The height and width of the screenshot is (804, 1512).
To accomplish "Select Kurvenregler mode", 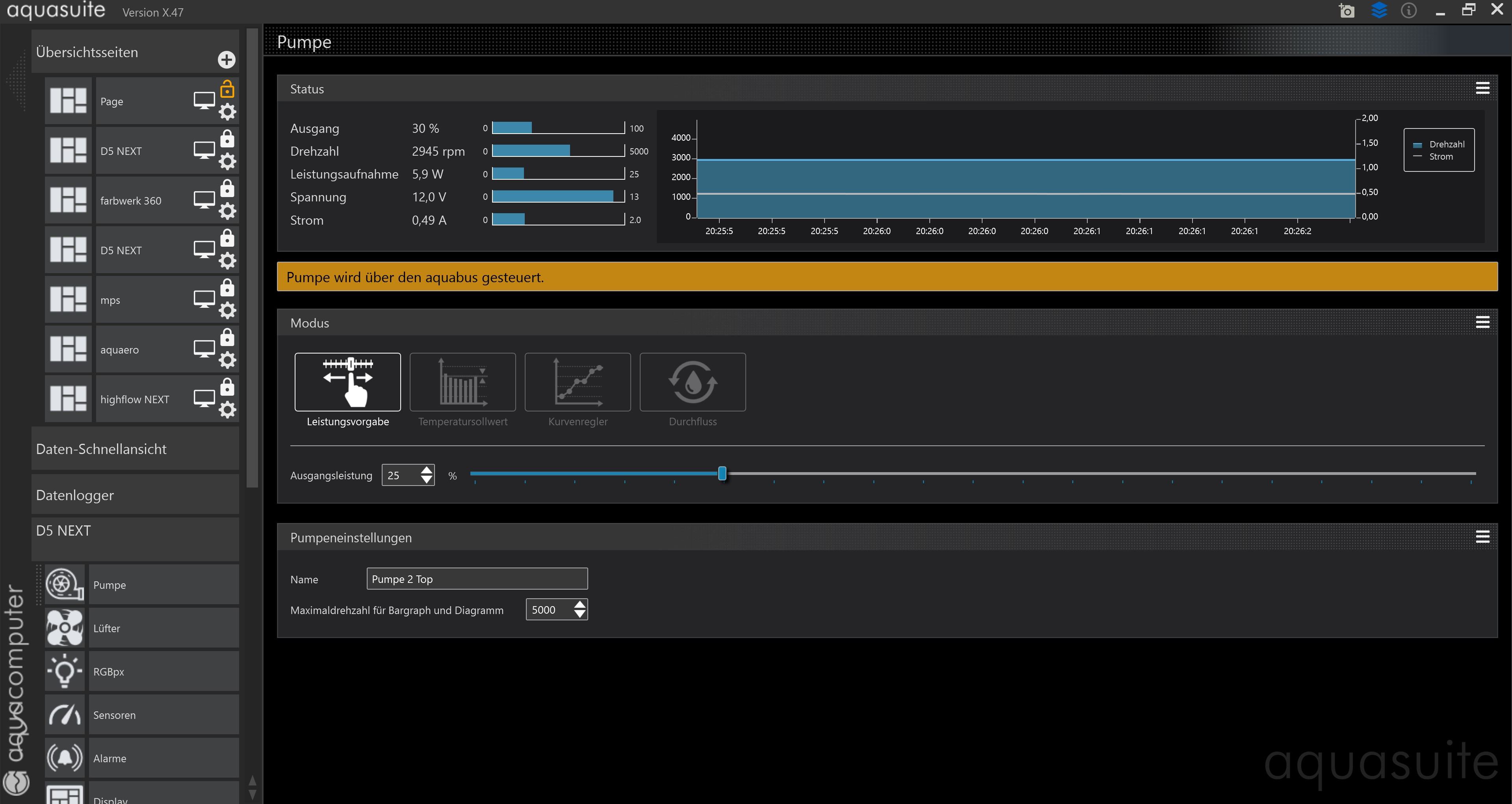I will pyautogui.click(x=578, y=382).
